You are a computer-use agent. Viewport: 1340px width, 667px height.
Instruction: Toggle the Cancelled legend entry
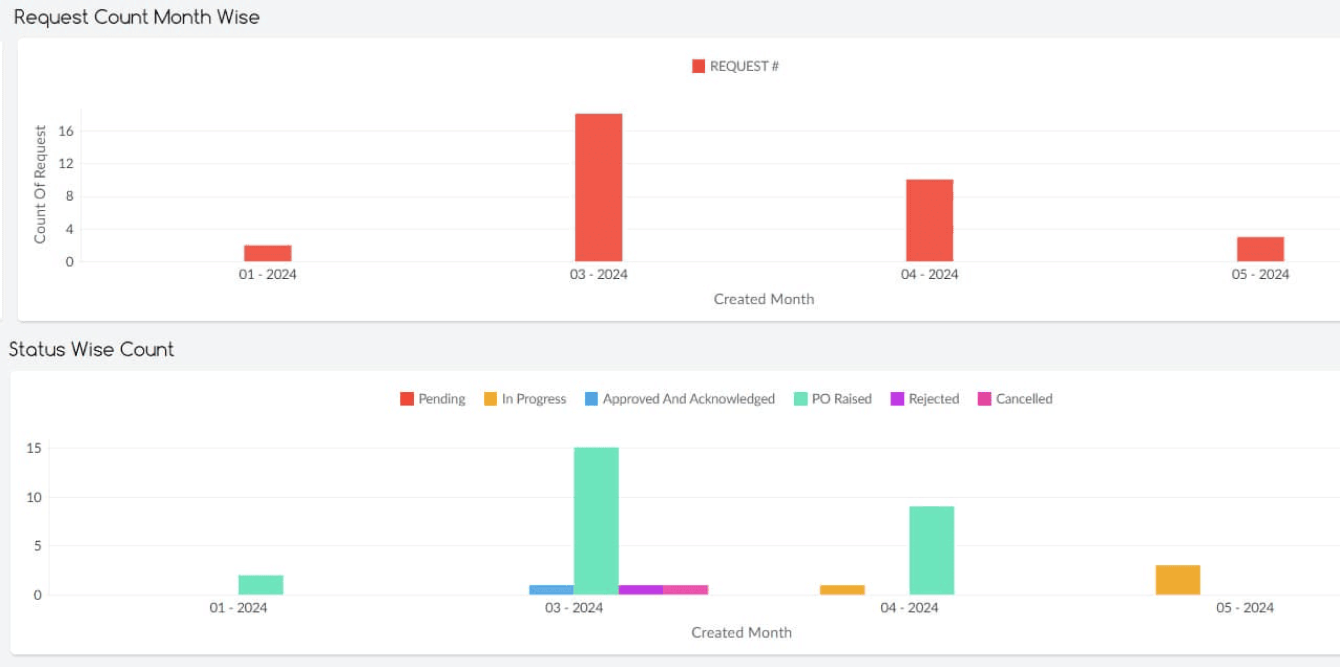pyautogui.click(x=1015, y=399)
